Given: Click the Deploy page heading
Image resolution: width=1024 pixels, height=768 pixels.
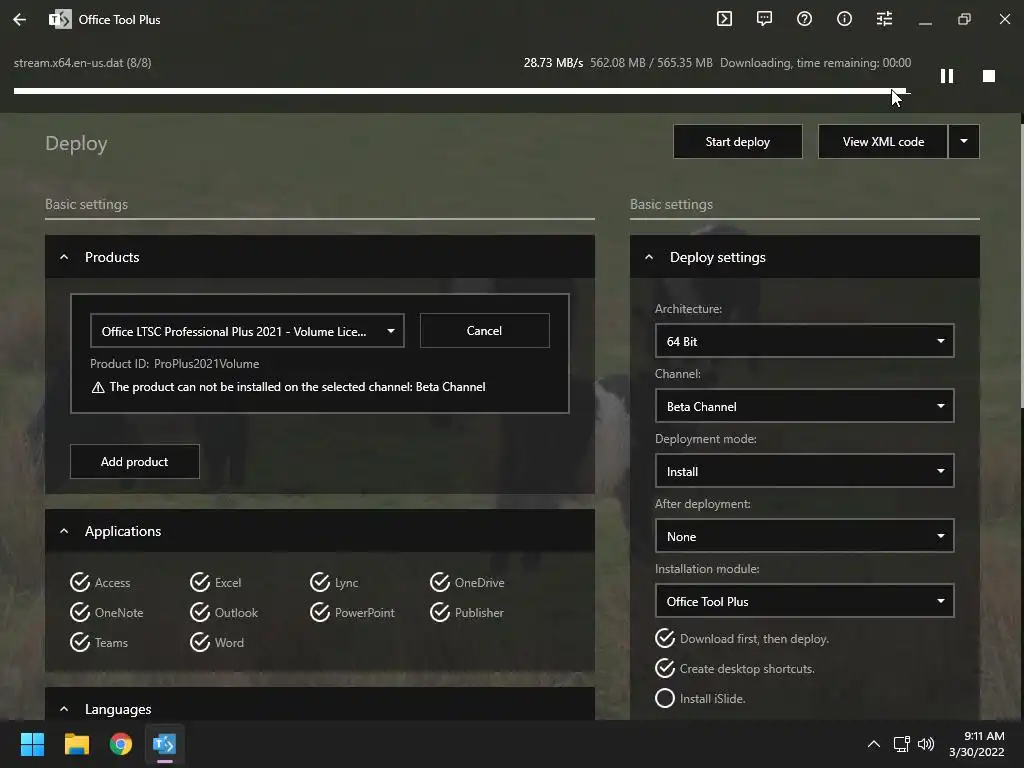Looking at the screenshot, I should (76, 143).
